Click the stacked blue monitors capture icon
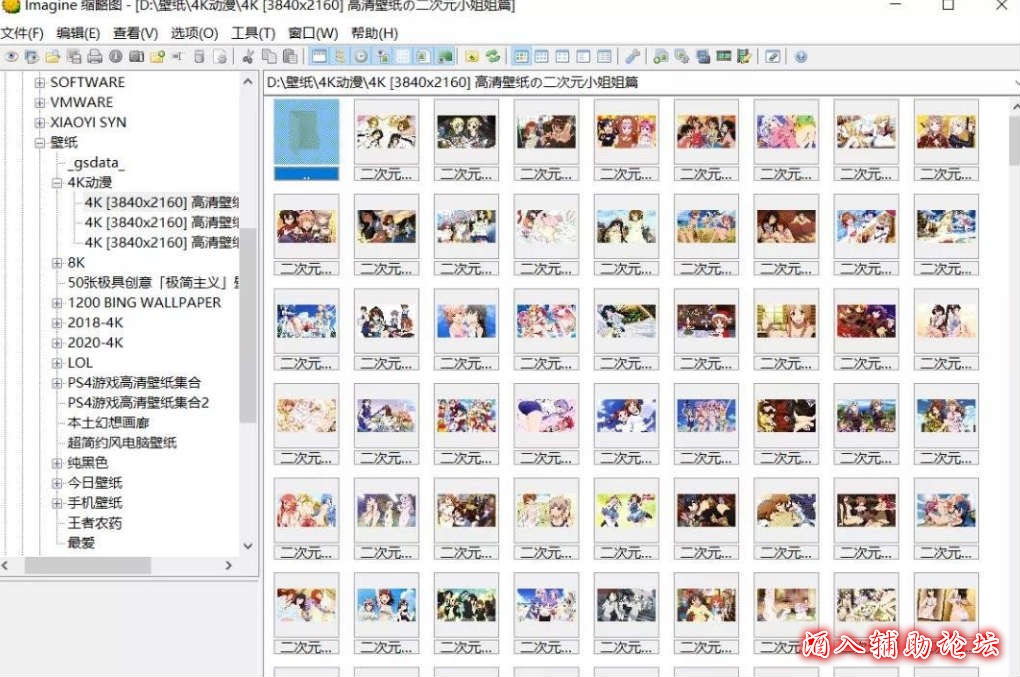 click(703, 57)
